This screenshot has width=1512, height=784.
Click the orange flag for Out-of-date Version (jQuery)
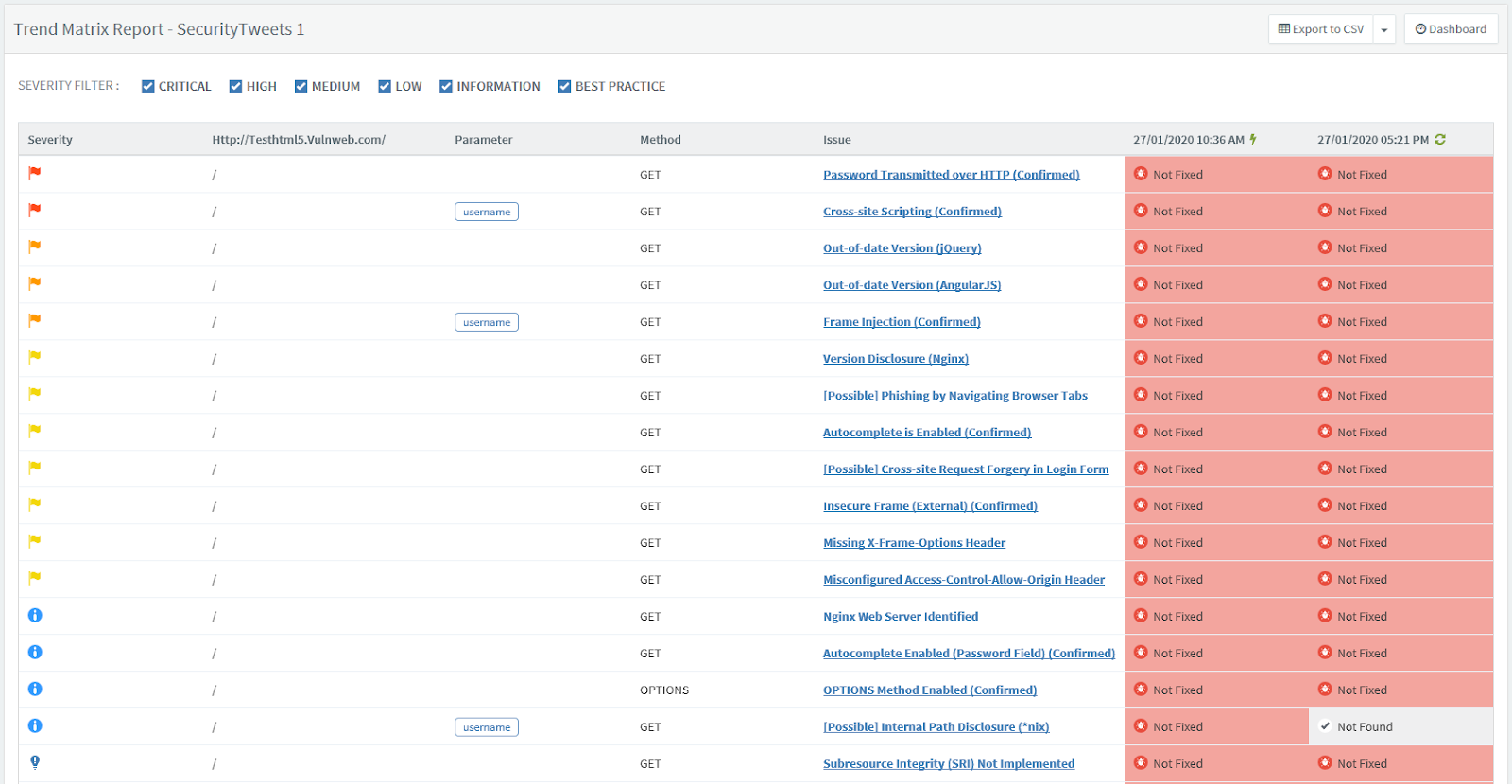coord(35,247)
